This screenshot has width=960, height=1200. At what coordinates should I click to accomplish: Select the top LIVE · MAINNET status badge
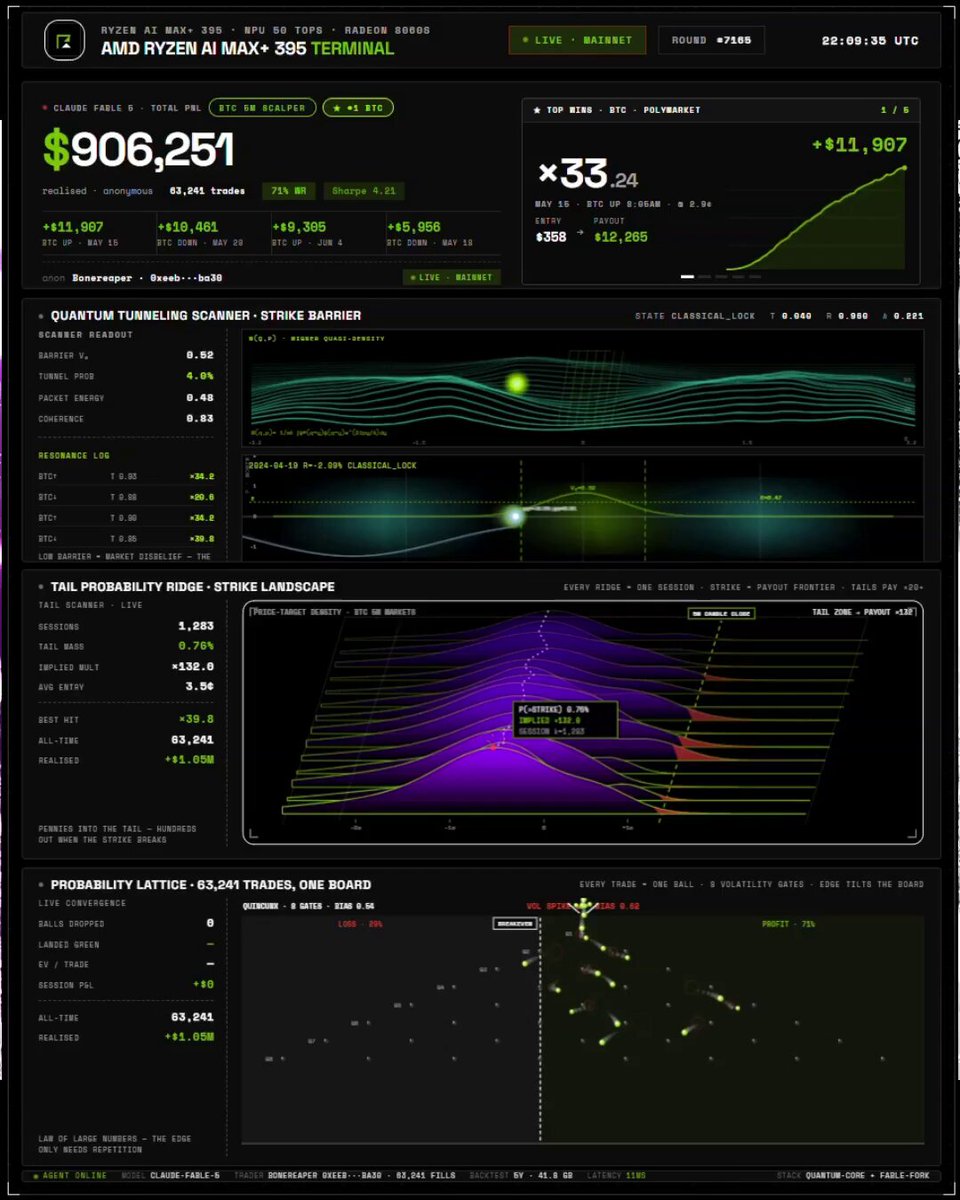coord(577,41)
